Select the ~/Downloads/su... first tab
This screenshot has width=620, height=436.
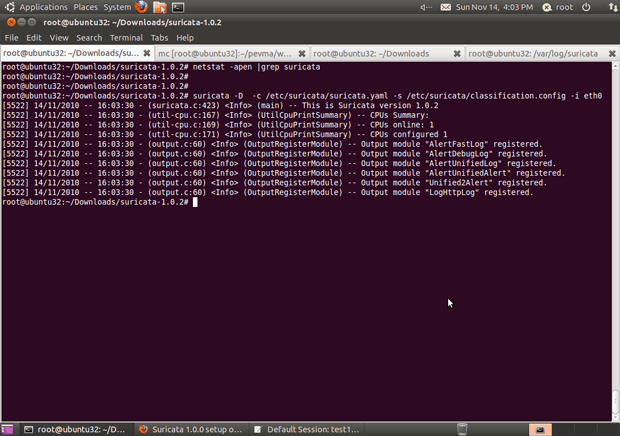(71, 53)
